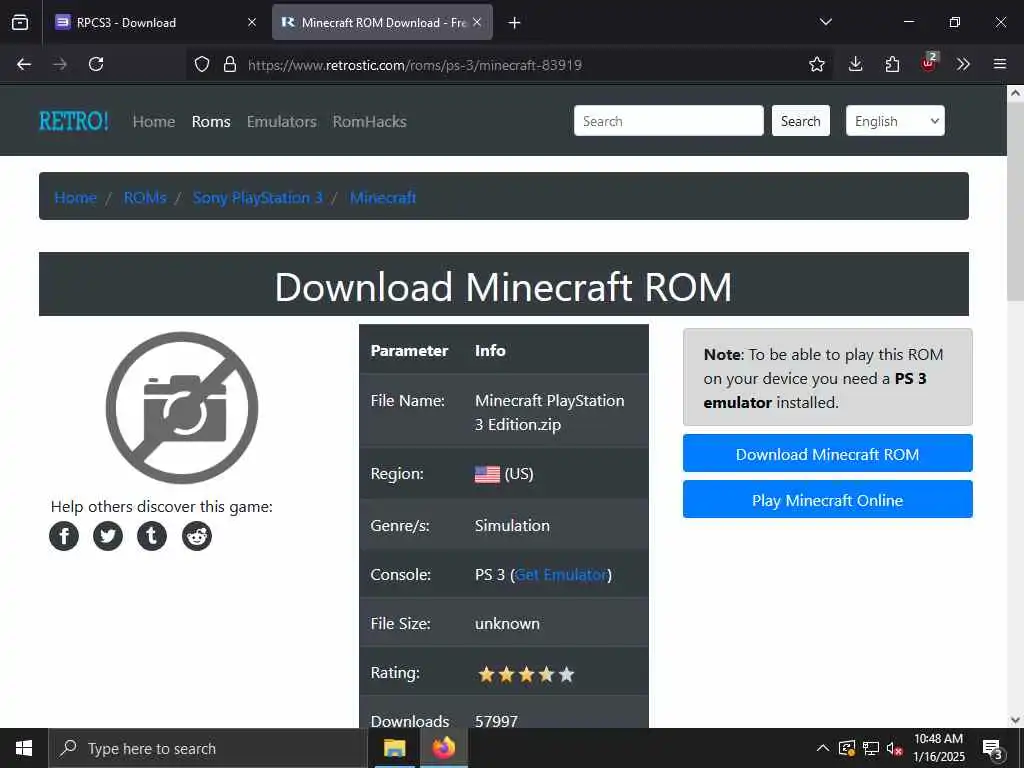
Task: Click the '57997' downloads value
Action: pyautogui.click(x=496, y=721)
